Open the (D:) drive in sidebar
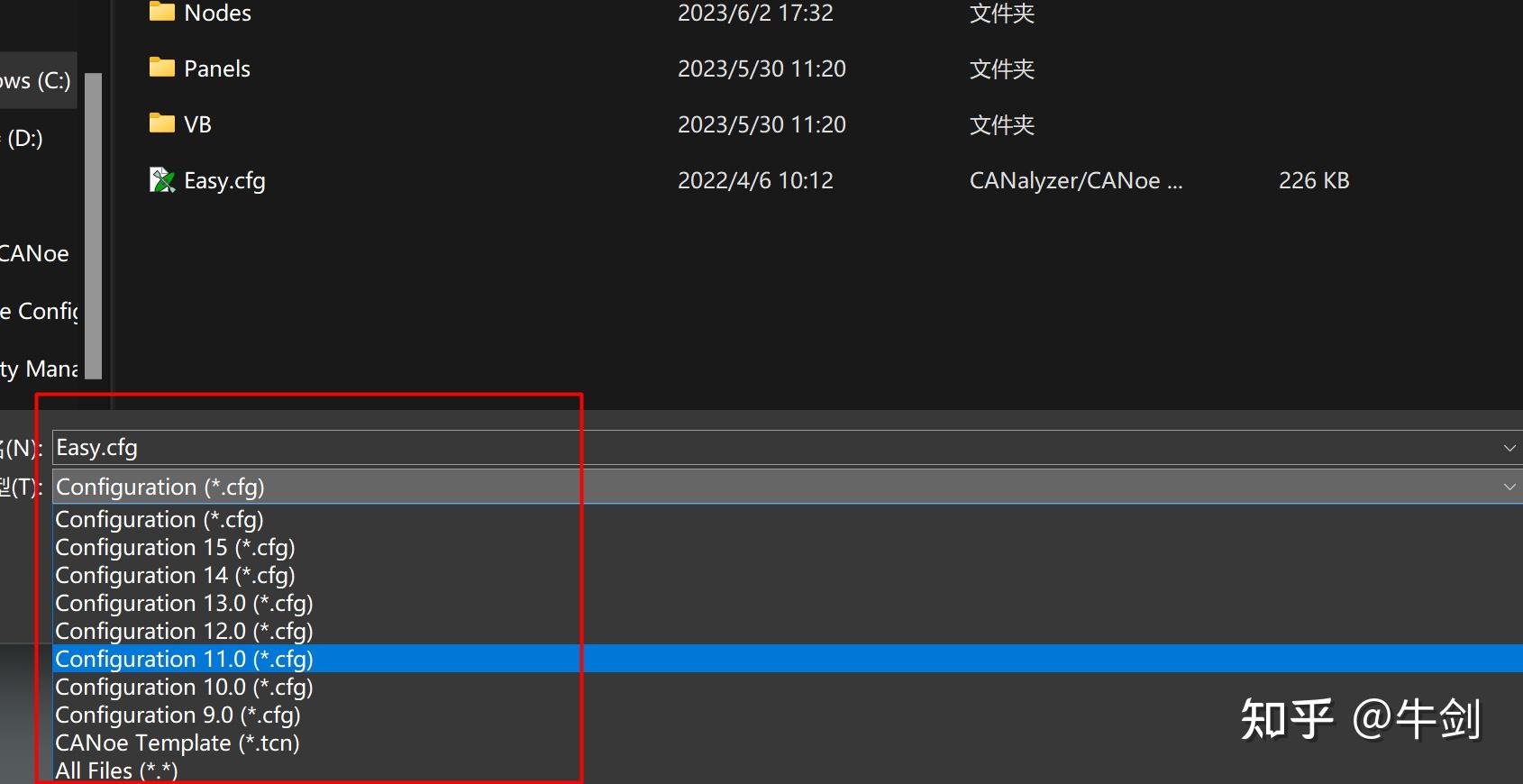The height and width of the screenshot is (784, 1523). 23,138
